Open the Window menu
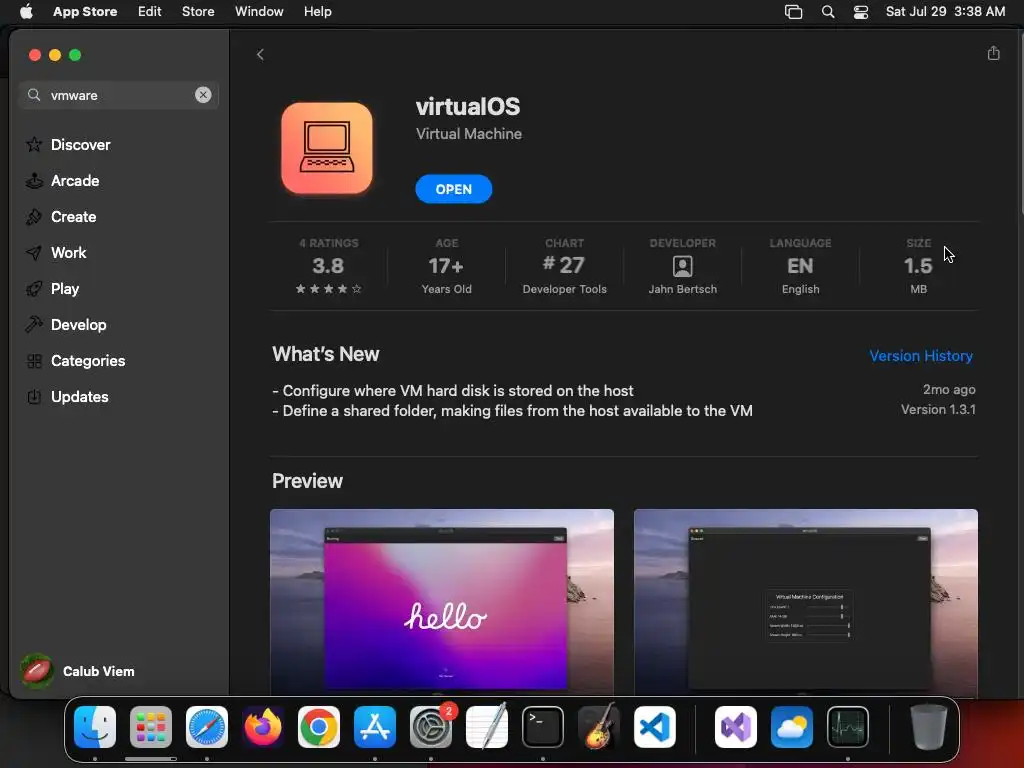The height and width of the screenshot is (768, 1024). (259, 11)
